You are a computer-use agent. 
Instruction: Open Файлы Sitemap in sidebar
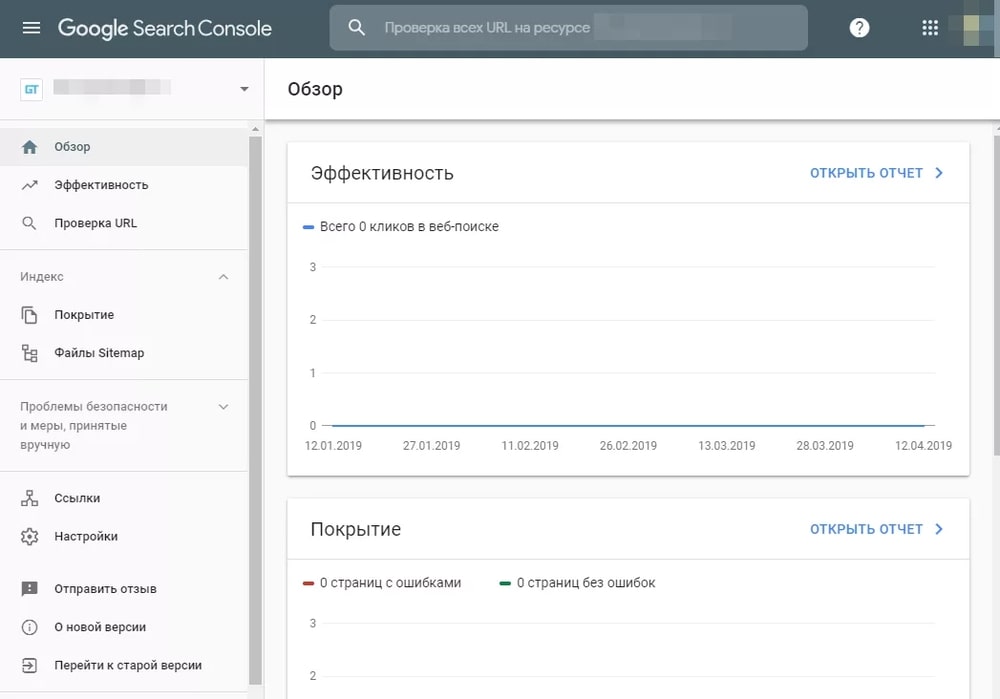[x=124, y=353]
